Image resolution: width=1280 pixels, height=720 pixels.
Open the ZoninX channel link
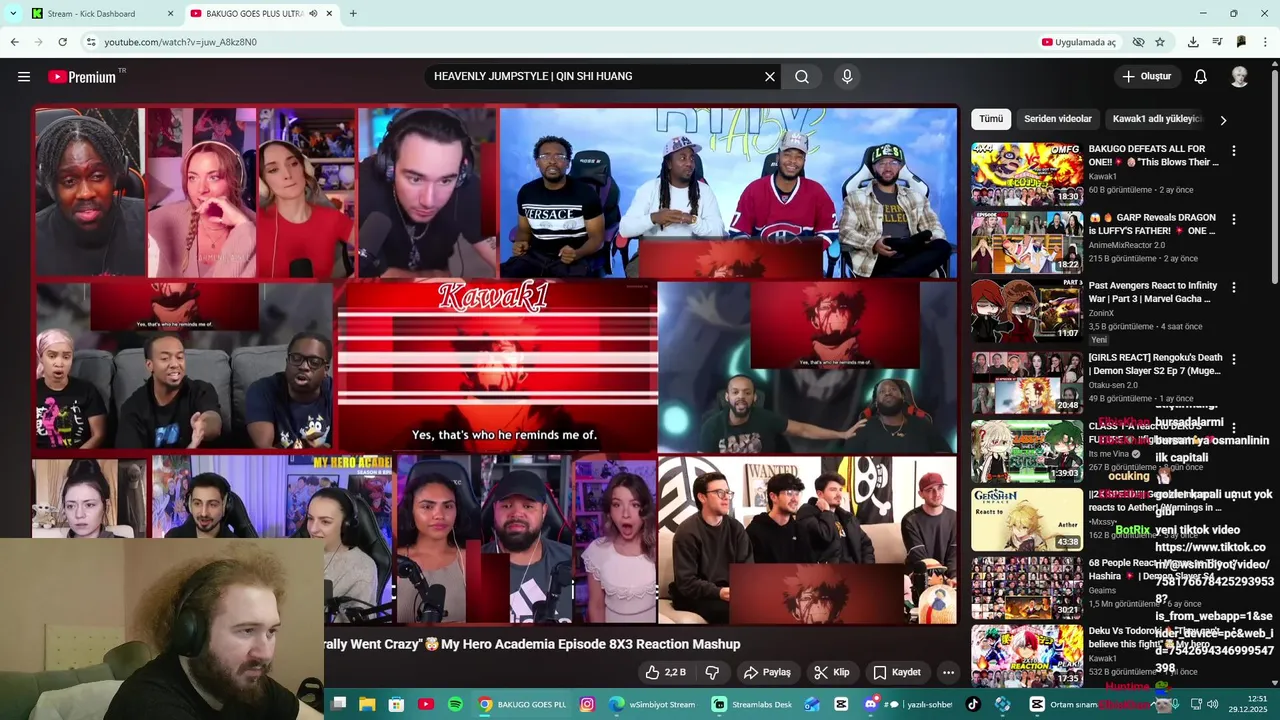(1101, 313)
